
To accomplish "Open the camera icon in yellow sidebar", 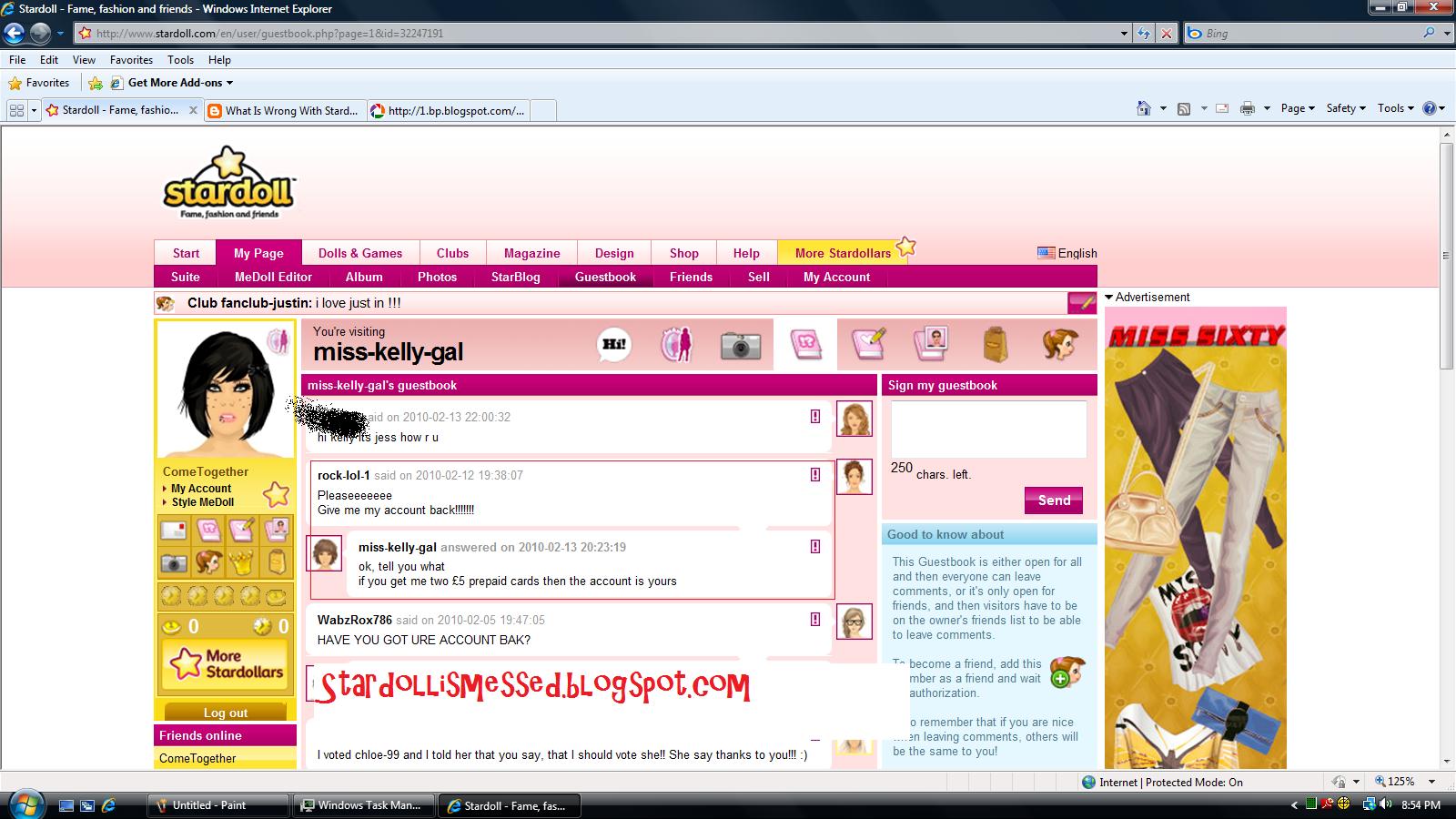I will click(x=173, y=563).
